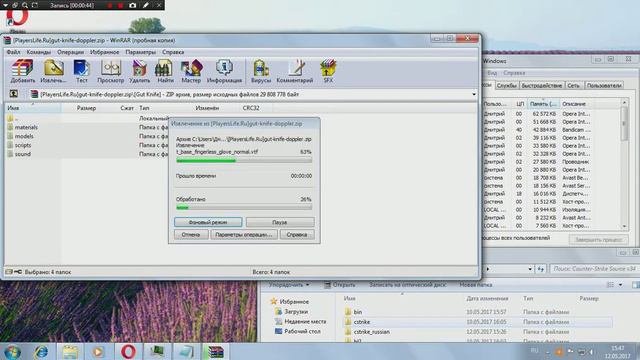This screenshot has height=360, width=640.
Task: Open the Параметры menu
Action: (x=140, y=52)
